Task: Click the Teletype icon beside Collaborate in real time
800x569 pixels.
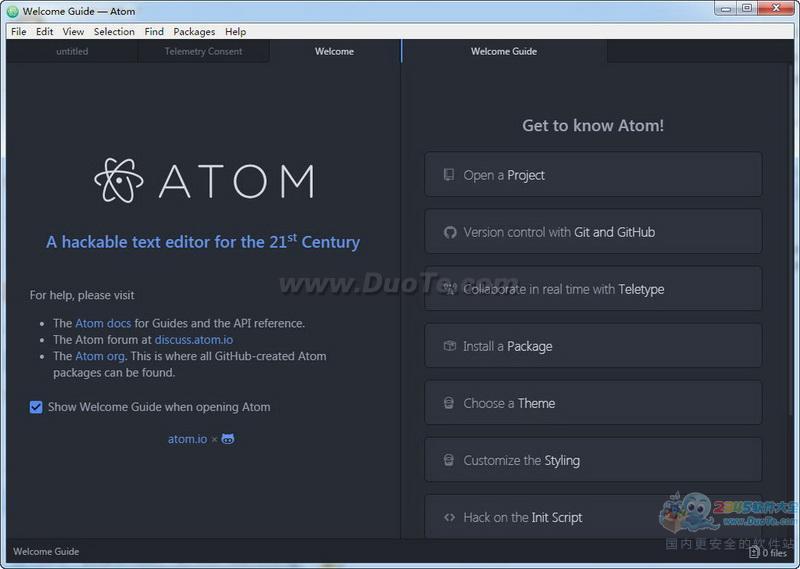Action: pyautogui.click(x=449, y=289)
